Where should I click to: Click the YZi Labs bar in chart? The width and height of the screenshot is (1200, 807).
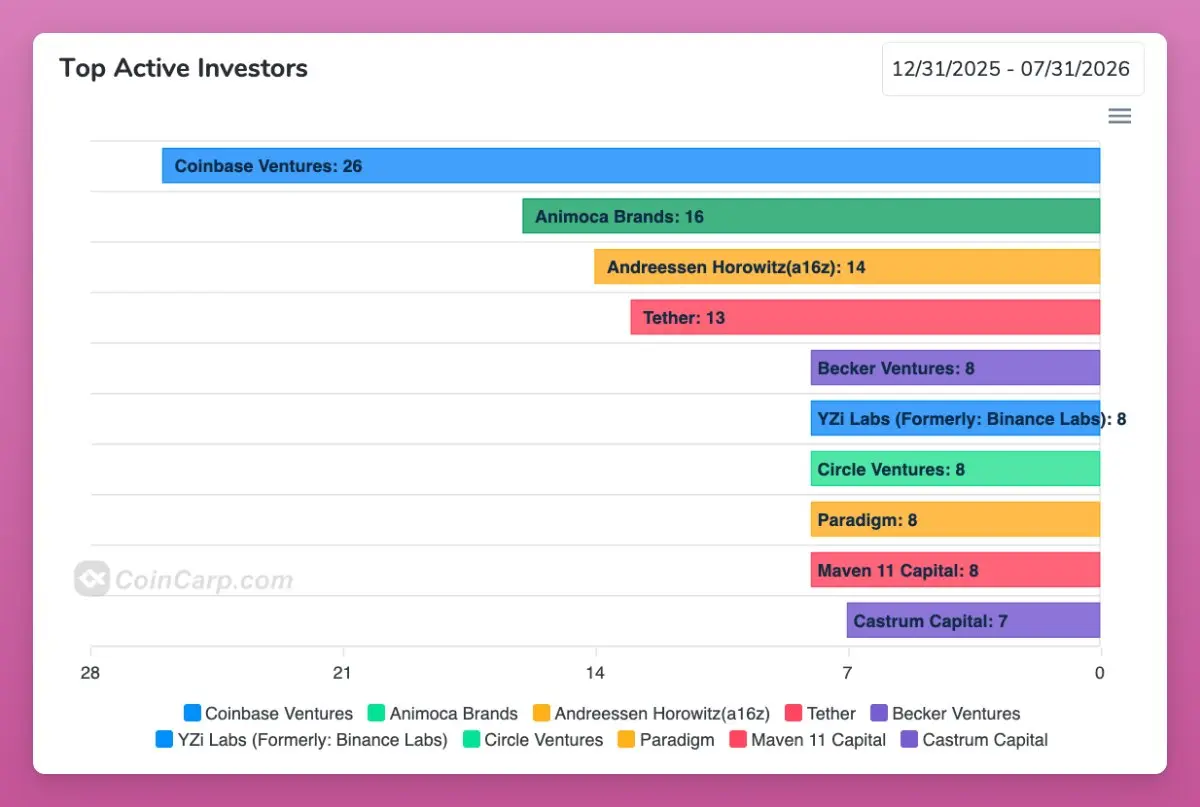955,418
